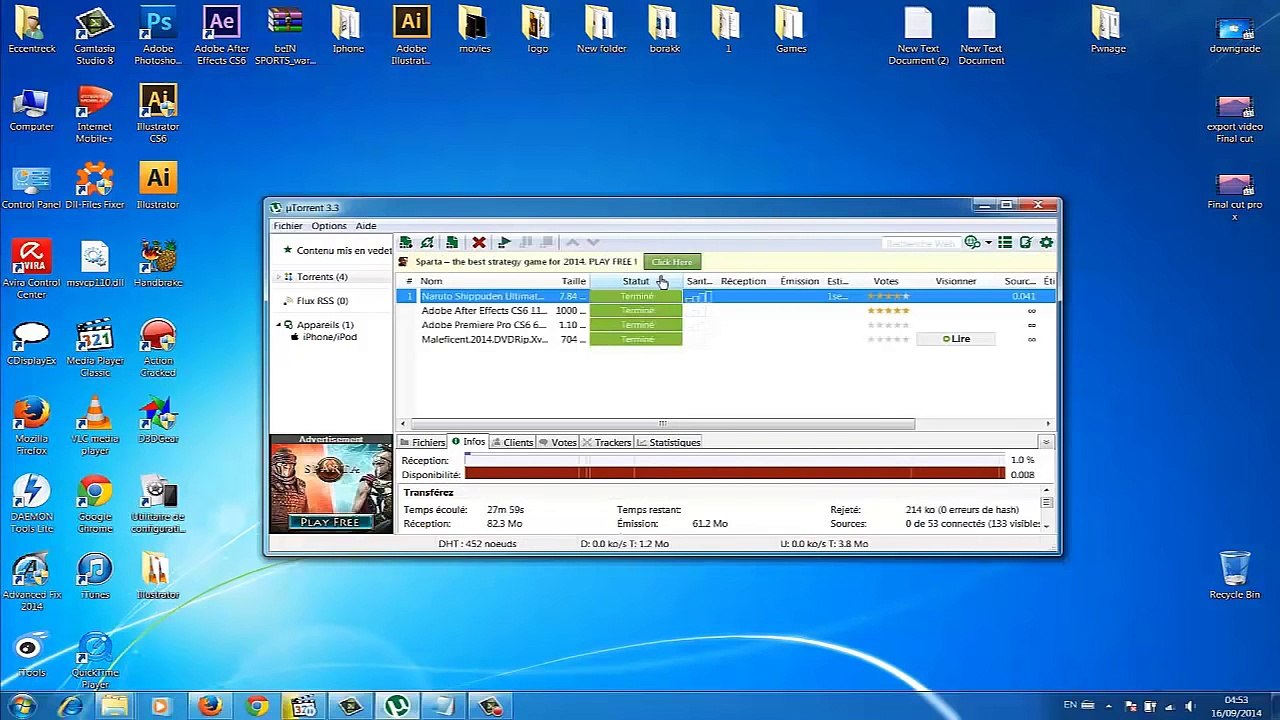Remove the selected torrent with red X
Image resolution: width=1280 pixels, height=720 pixels.
(x=479, y=242)
